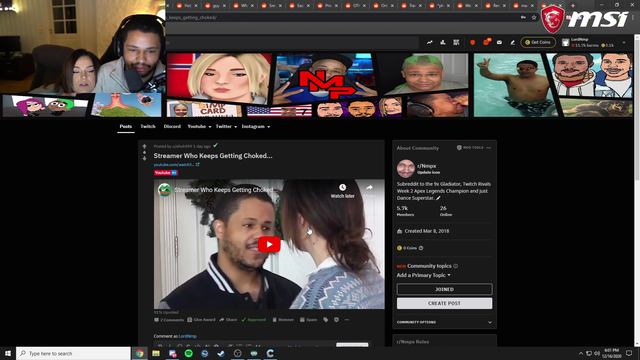Play the embedded YouTube video
640x360 pixels.
(269, 244)
